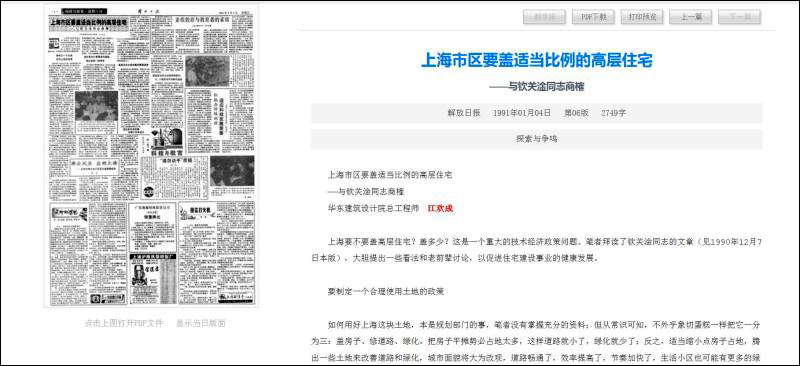Viewport: 800px width, 366px height.
Task: Click the red author name 江欢成
Action: click(440, 208)
